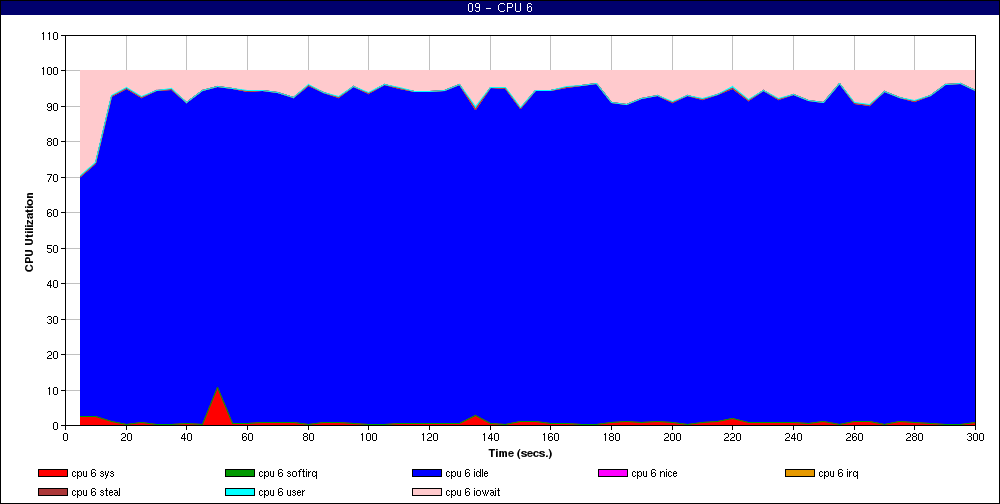Select the 'cpu 6 steal' legend label
The height and width of the screenshot is (504, 1000).
coord(96,493)
